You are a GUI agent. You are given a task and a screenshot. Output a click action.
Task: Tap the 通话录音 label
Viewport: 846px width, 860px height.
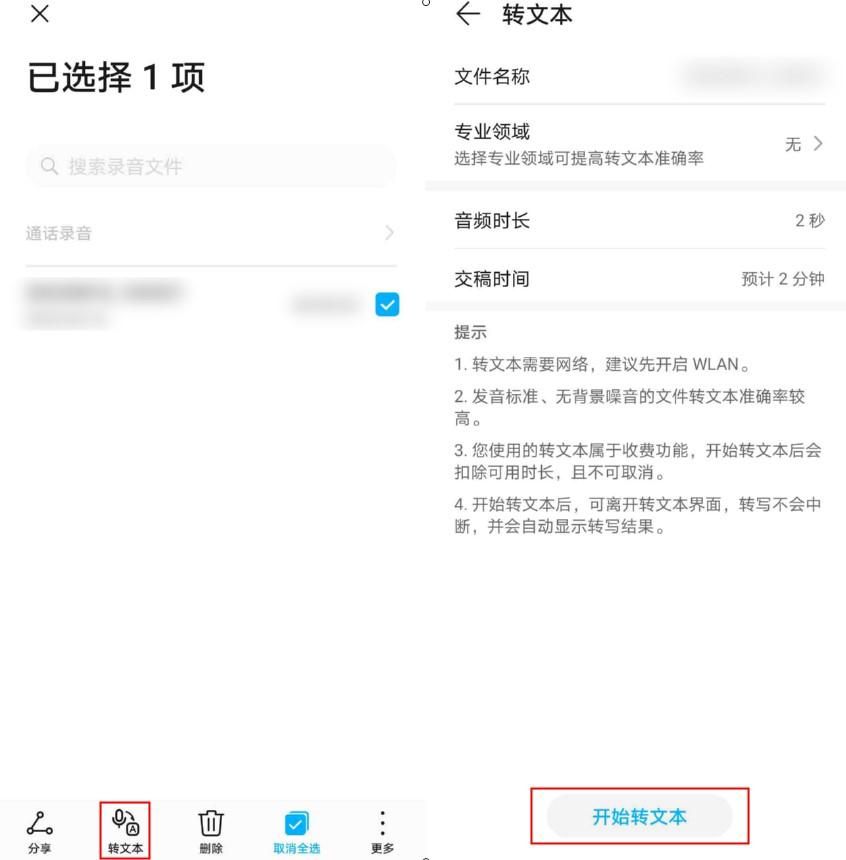coord(59,233)
